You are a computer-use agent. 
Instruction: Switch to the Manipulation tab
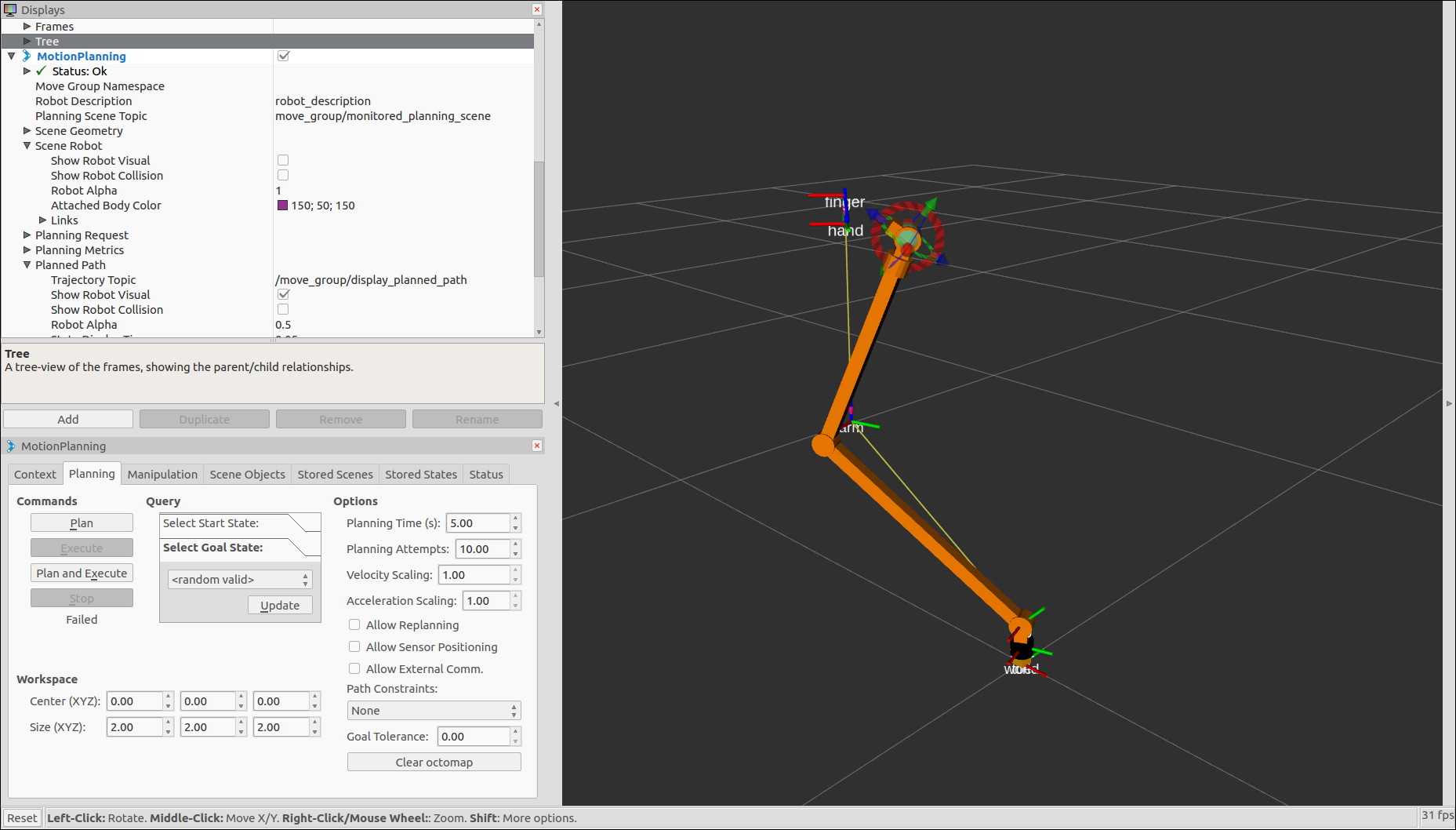[x=162, y=474]
